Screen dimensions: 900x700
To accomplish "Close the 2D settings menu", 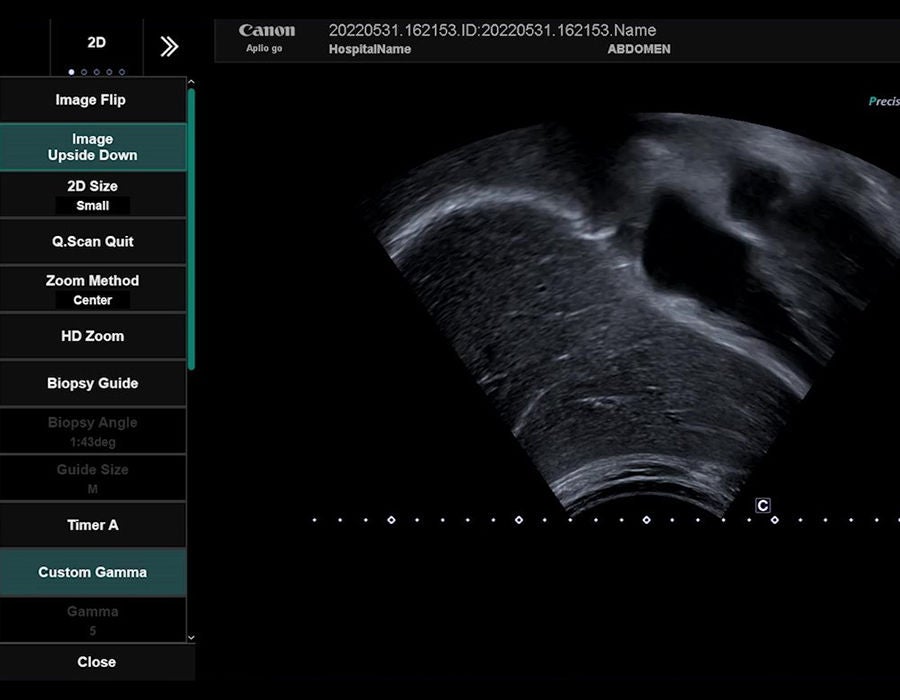I will [x=96, y=662].
